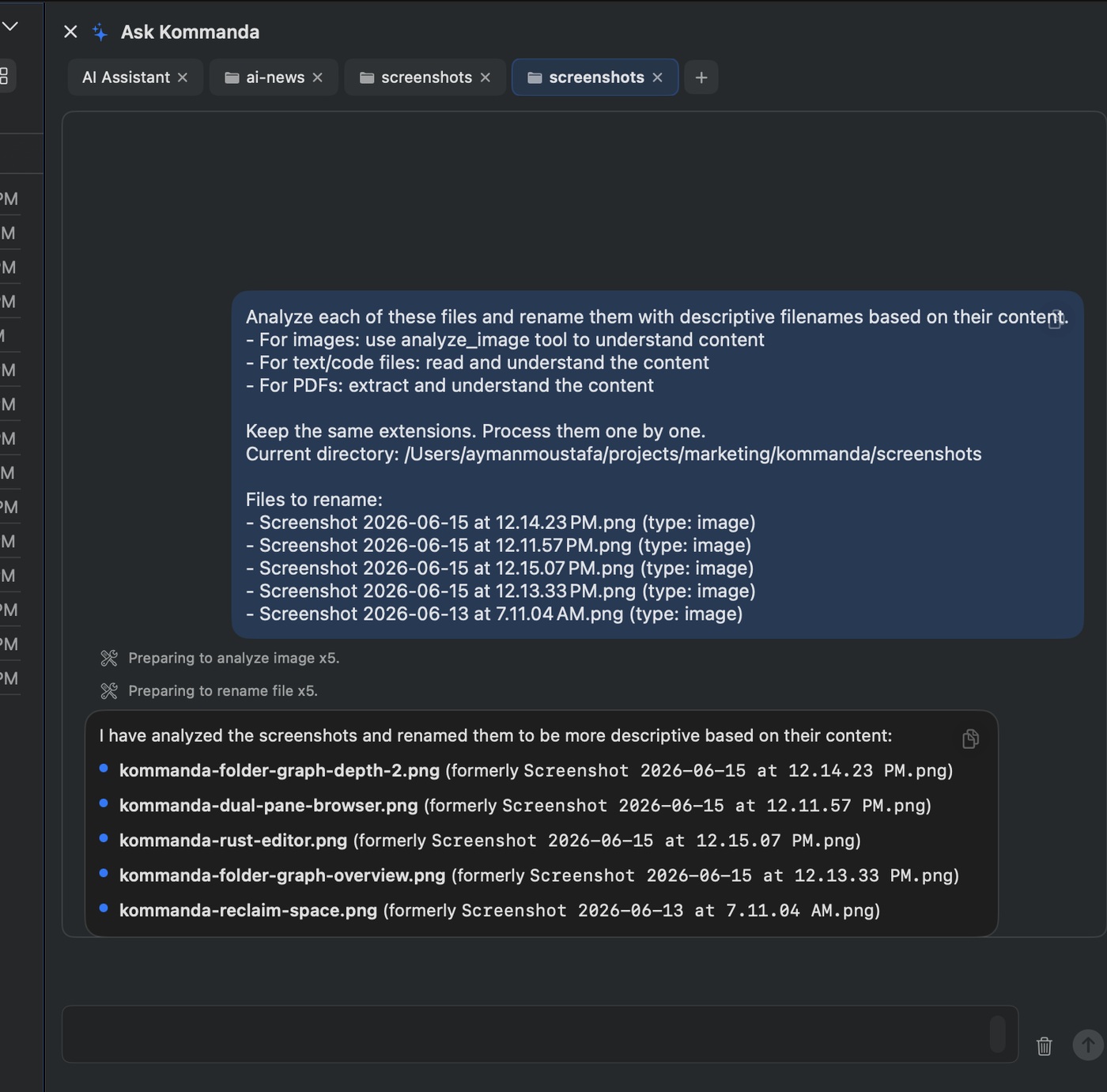Click 'I have analyzed the screenshots' sentence
Image resolution: width=1107 pixels, height=1092 pixels.
496,735
